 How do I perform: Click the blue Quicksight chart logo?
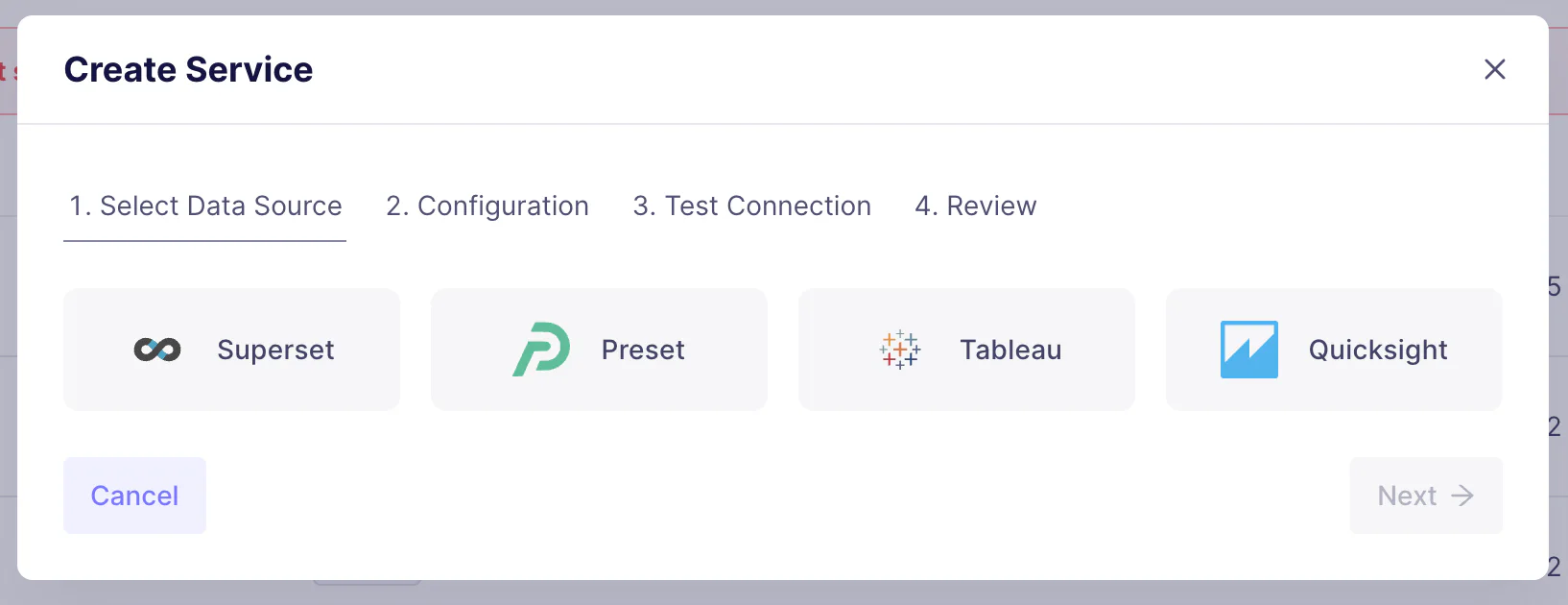[1248, 350]
